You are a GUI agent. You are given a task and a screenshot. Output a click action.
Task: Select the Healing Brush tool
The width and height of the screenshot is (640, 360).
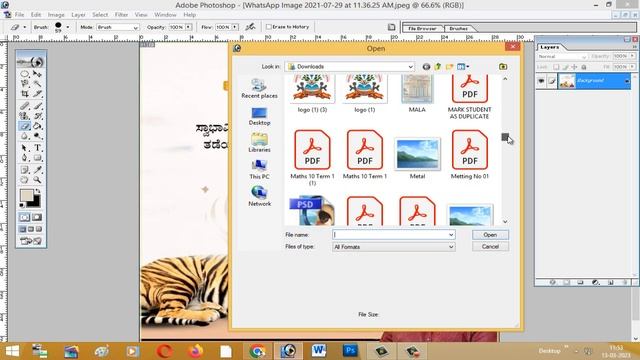click(x=24, y=106)
